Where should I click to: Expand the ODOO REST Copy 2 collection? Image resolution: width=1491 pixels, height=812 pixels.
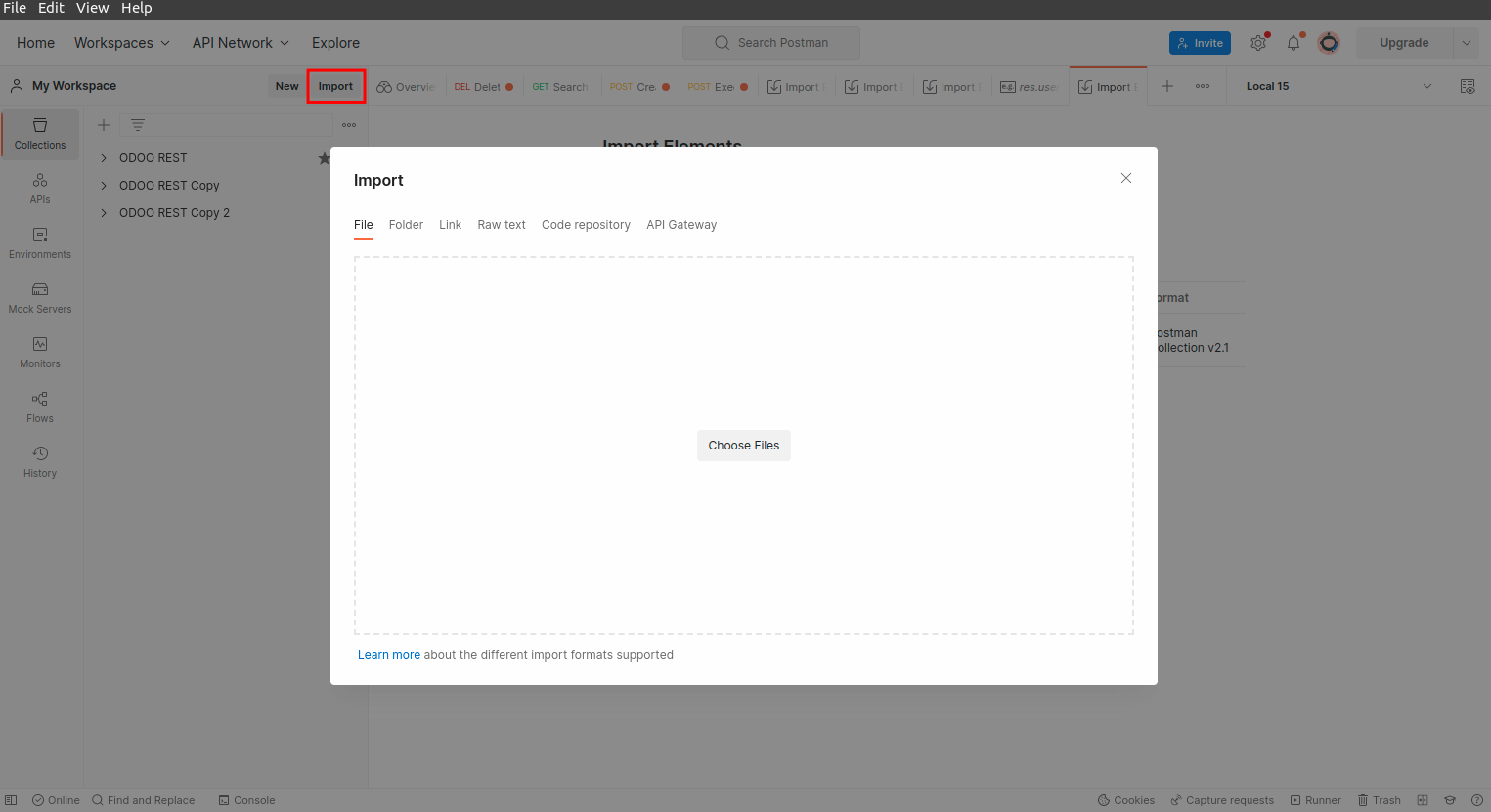click(104, 213)
